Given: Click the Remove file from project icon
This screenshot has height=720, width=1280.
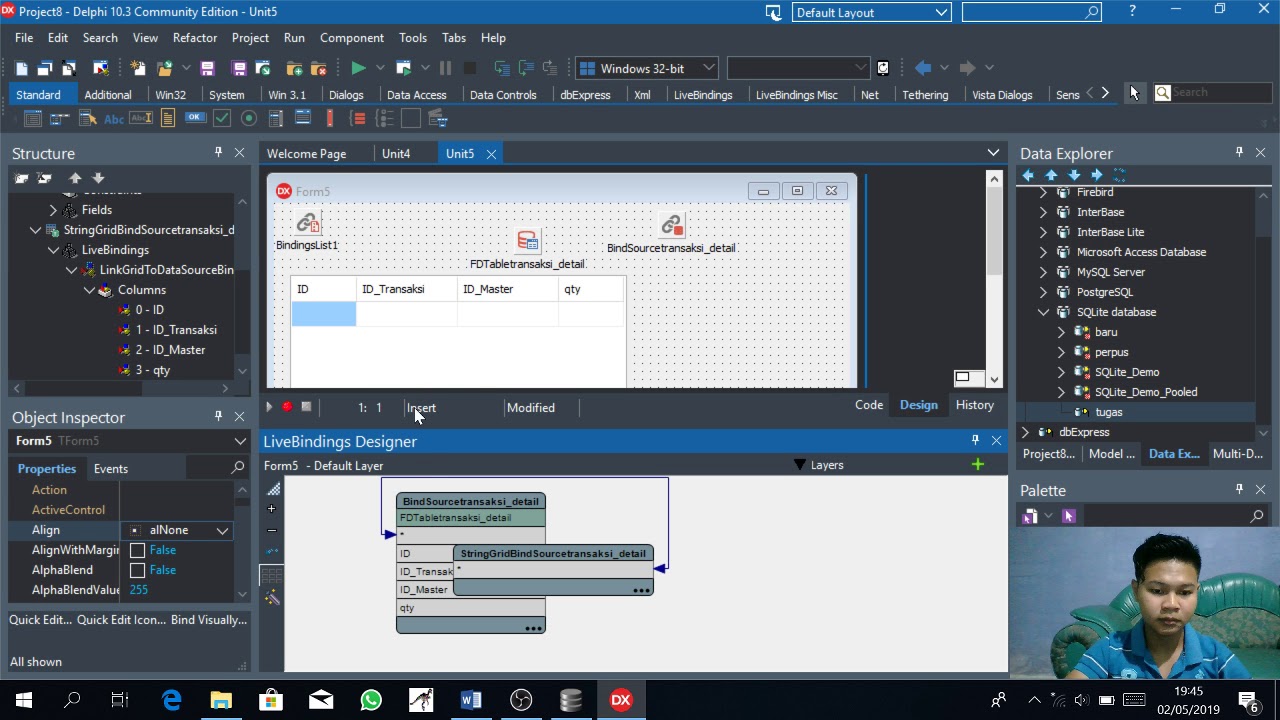Looking at the screenshot, I should click(x=319, y=68).
